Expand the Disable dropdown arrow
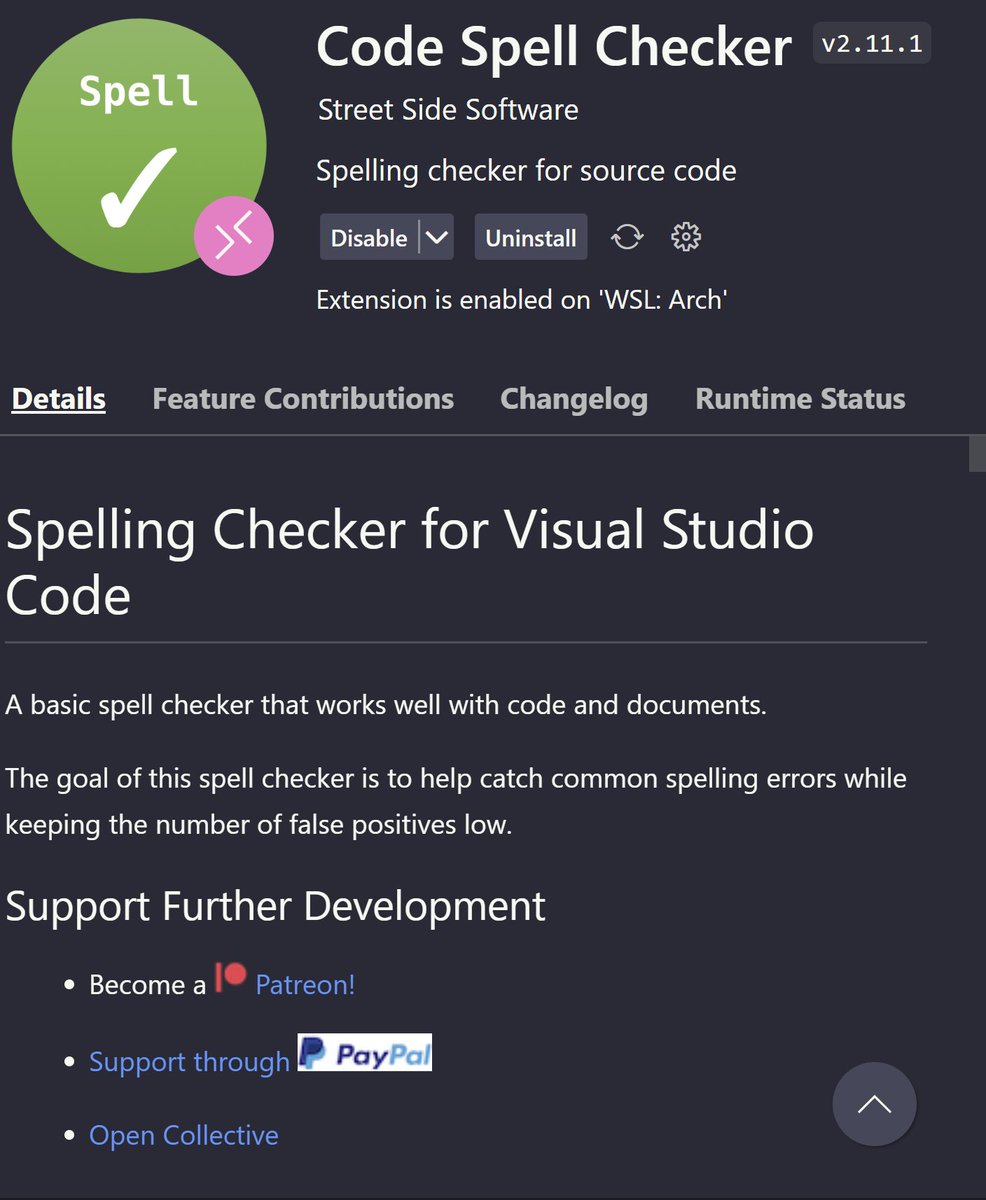Viewport: 986px width, 1200px height. tap(436, 237)
